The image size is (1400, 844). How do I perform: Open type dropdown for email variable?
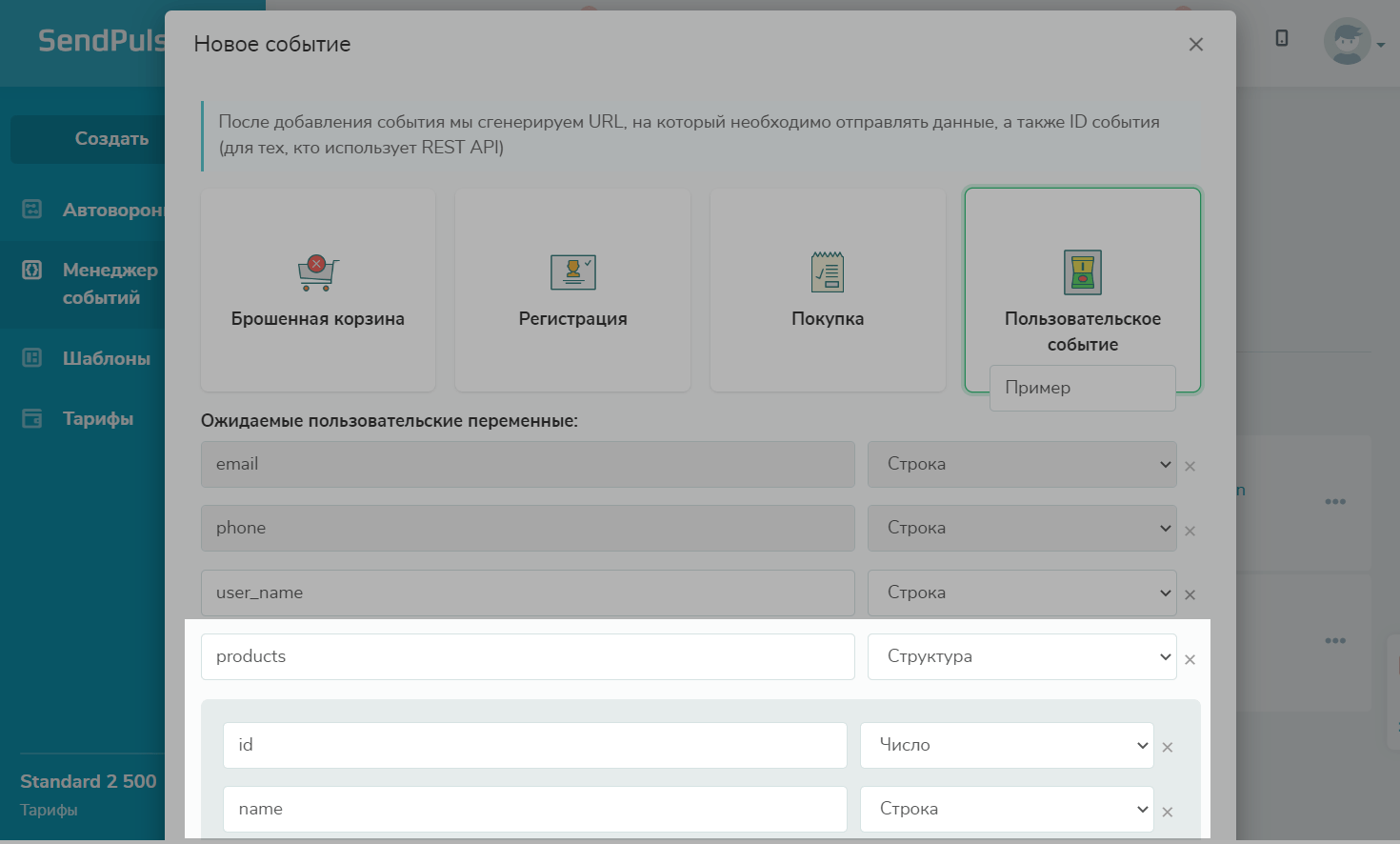point(1021,464)
